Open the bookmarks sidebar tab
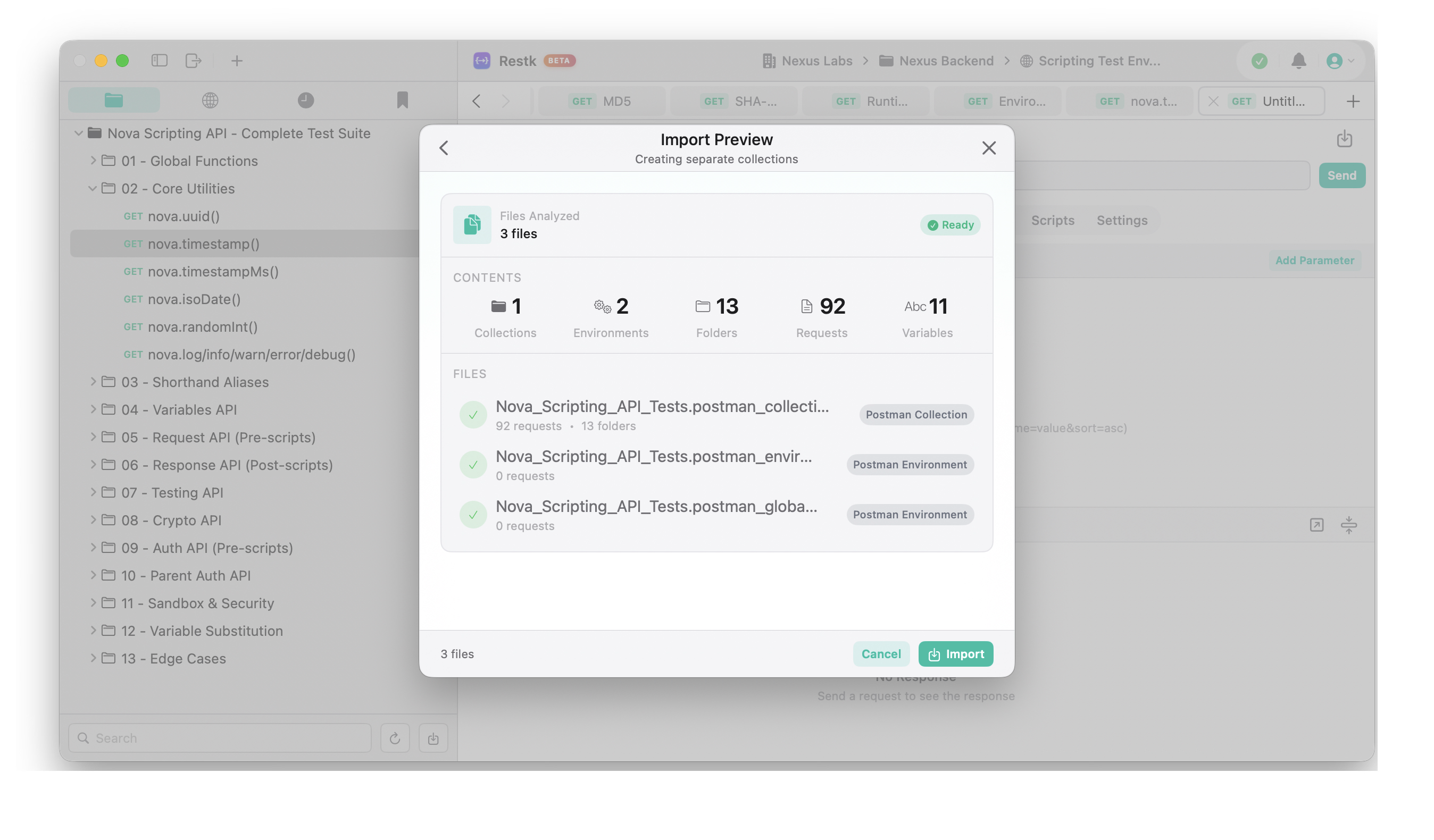1434x840 pixels. (x=402, y=100)
